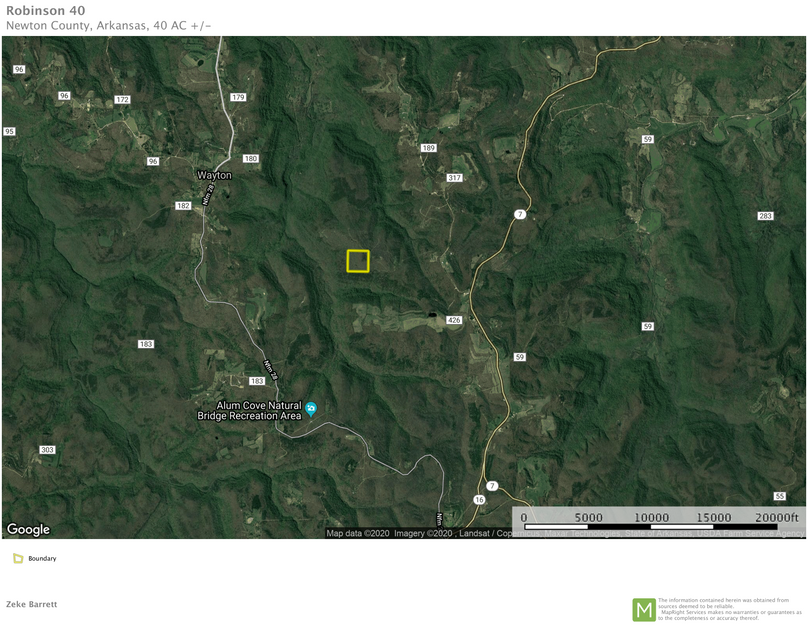Click the Google logo on the map

(28, 529)
